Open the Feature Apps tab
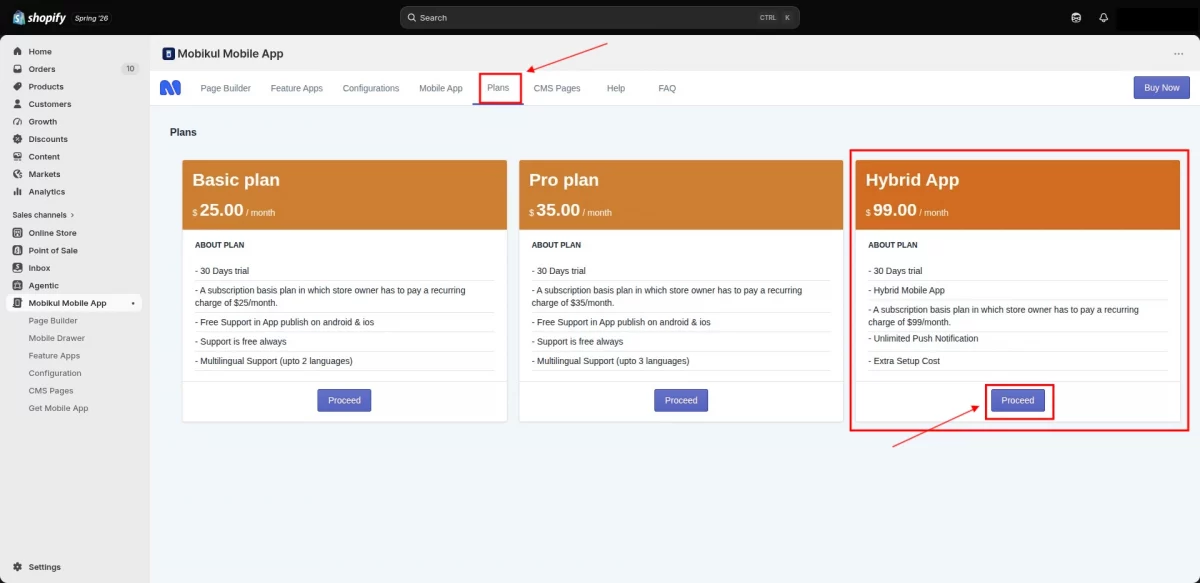Screen dimensions: 1200x583 pos(297,88)
